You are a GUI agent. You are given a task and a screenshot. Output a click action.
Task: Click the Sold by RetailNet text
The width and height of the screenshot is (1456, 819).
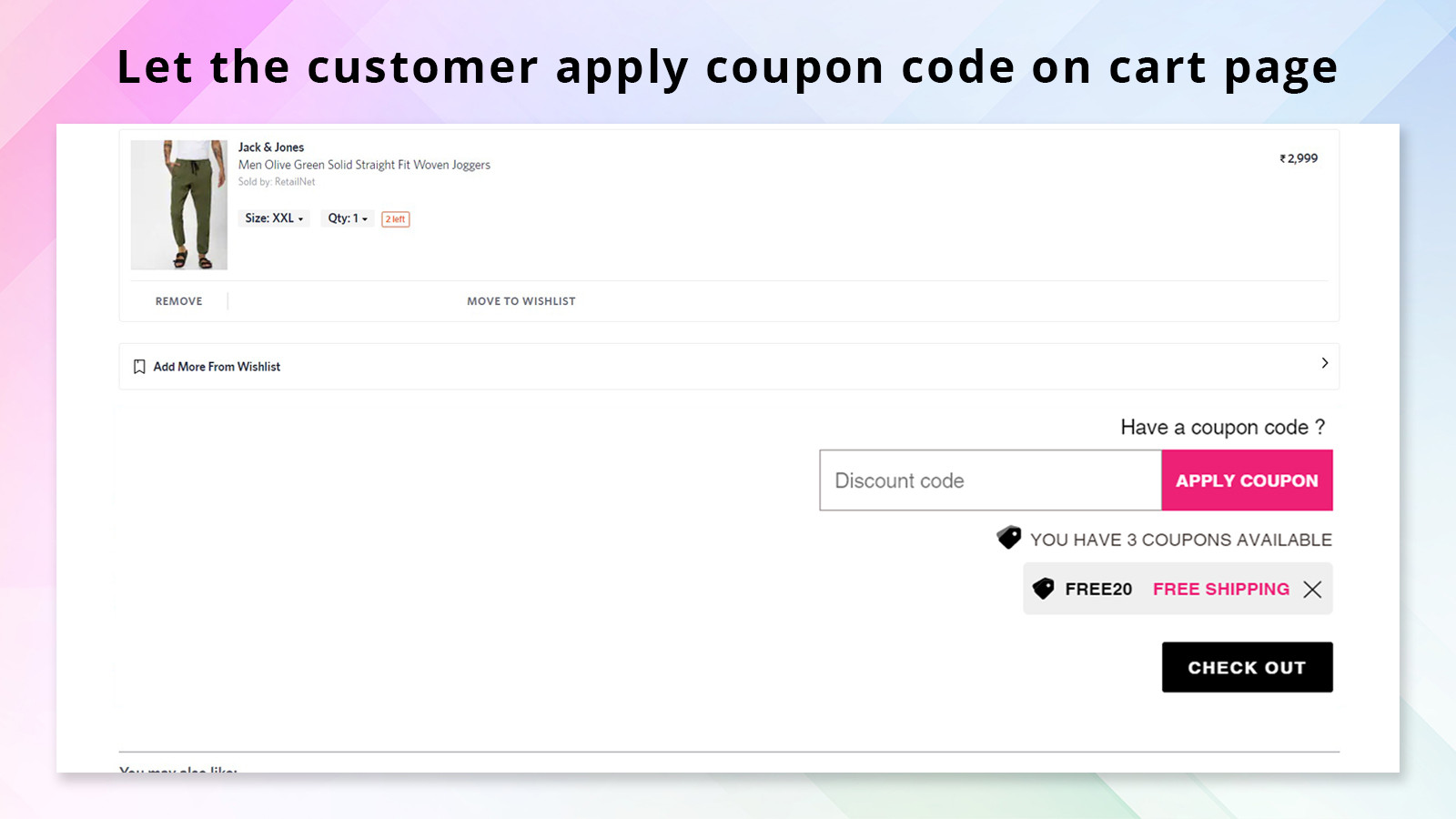coord(277,181)
